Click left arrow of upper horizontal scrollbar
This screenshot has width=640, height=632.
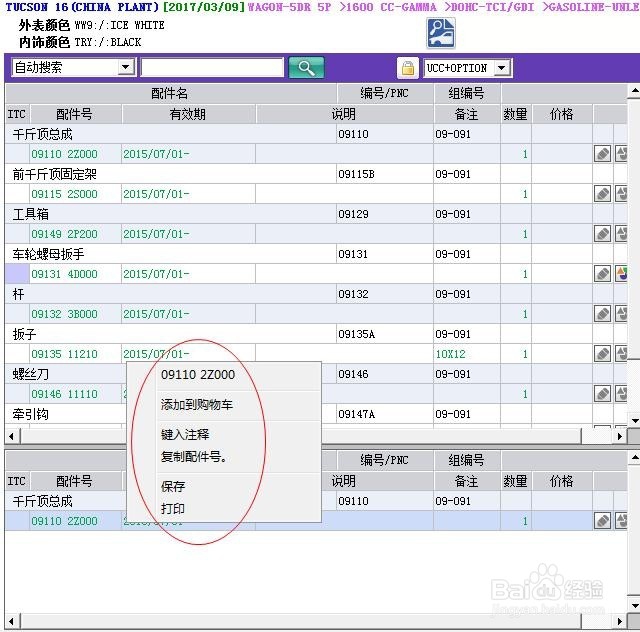click(x=11, y=436)
